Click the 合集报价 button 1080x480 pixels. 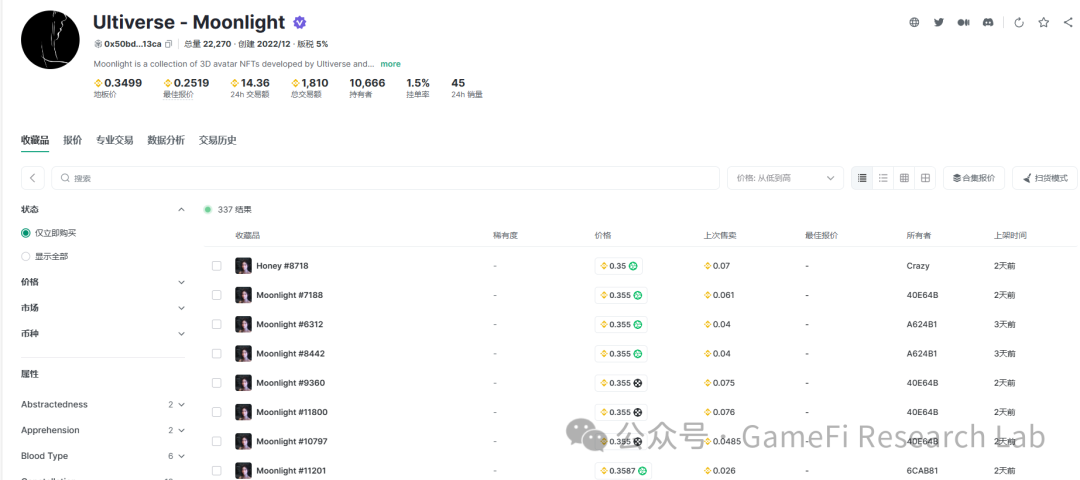[974, 178]
